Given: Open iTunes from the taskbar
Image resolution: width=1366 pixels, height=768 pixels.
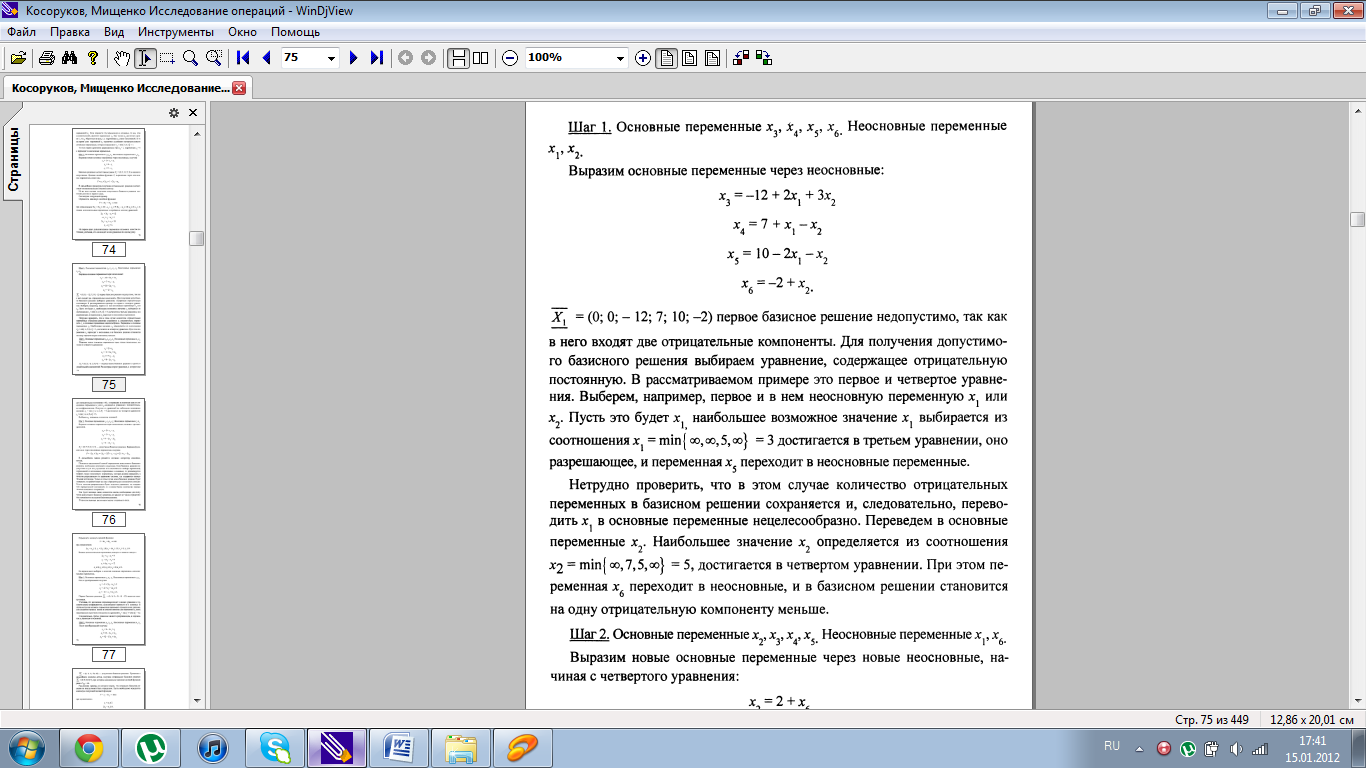Looking at the screenshot, I should point(213,748).
